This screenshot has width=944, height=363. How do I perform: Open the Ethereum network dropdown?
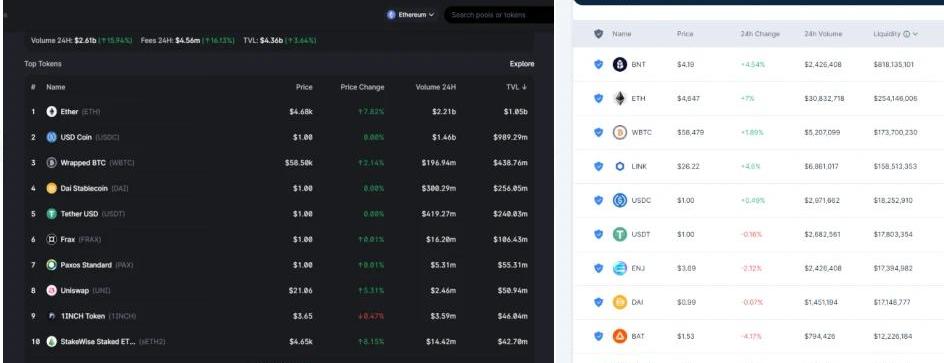(x=411, y=15)
